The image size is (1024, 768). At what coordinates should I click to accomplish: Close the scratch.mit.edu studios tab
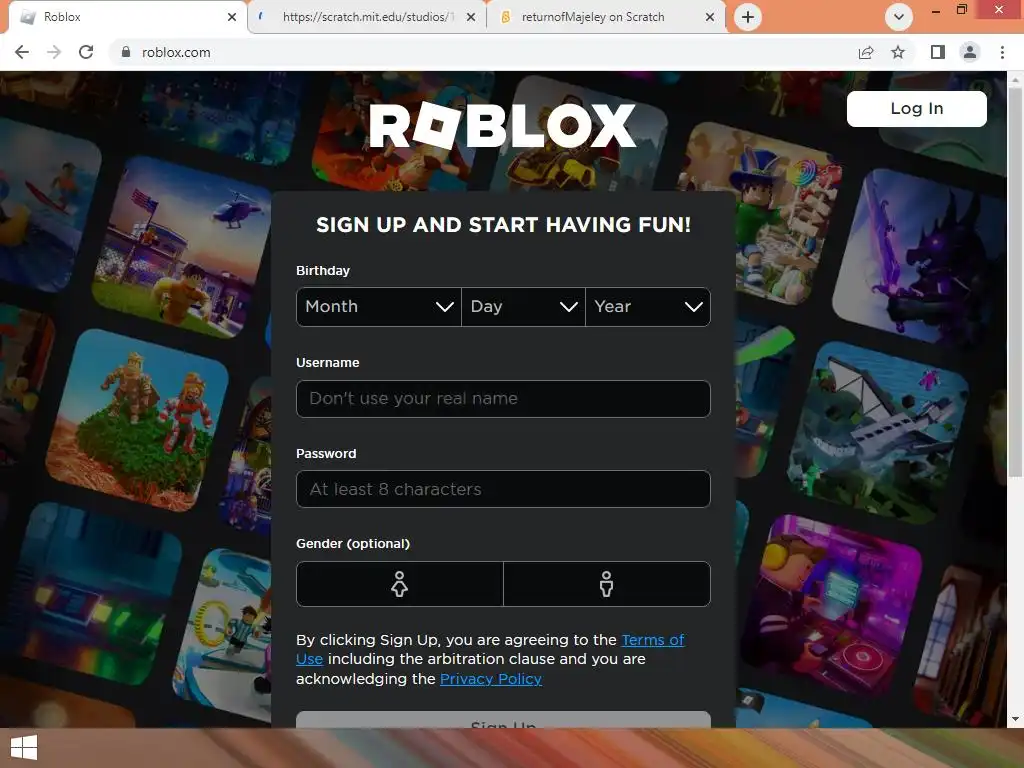471,17
